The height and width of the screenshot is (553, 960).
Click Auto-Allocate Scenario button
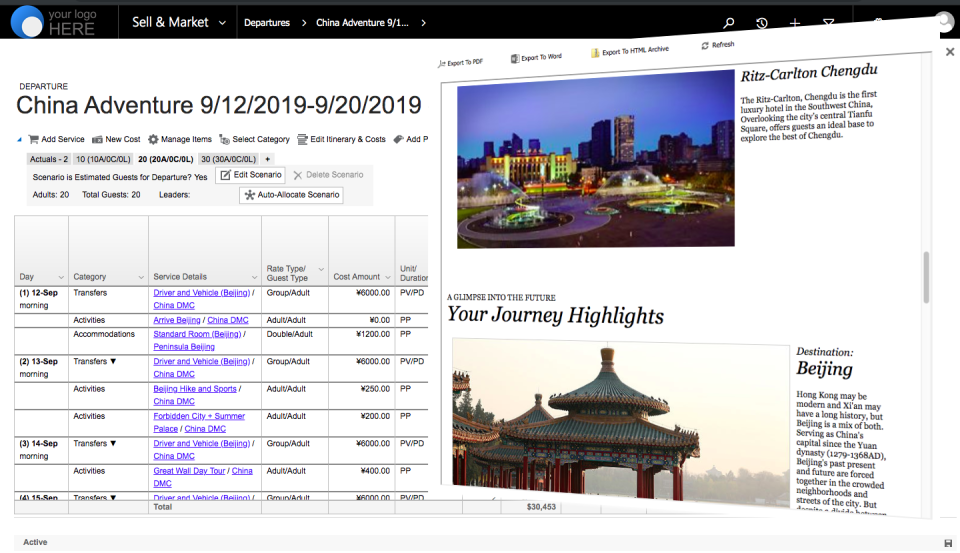pos(291,195)
